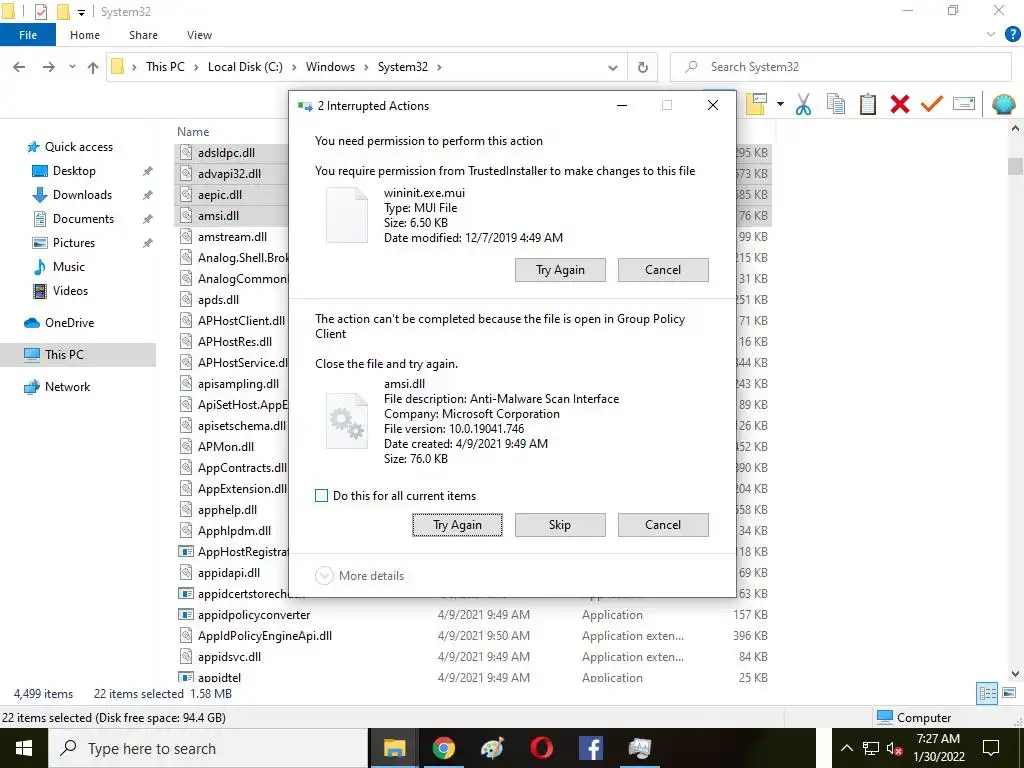This screenshot has height=768, width=1024.
Task: Open Pictures in the navigation pane
Action: (74, 242)
